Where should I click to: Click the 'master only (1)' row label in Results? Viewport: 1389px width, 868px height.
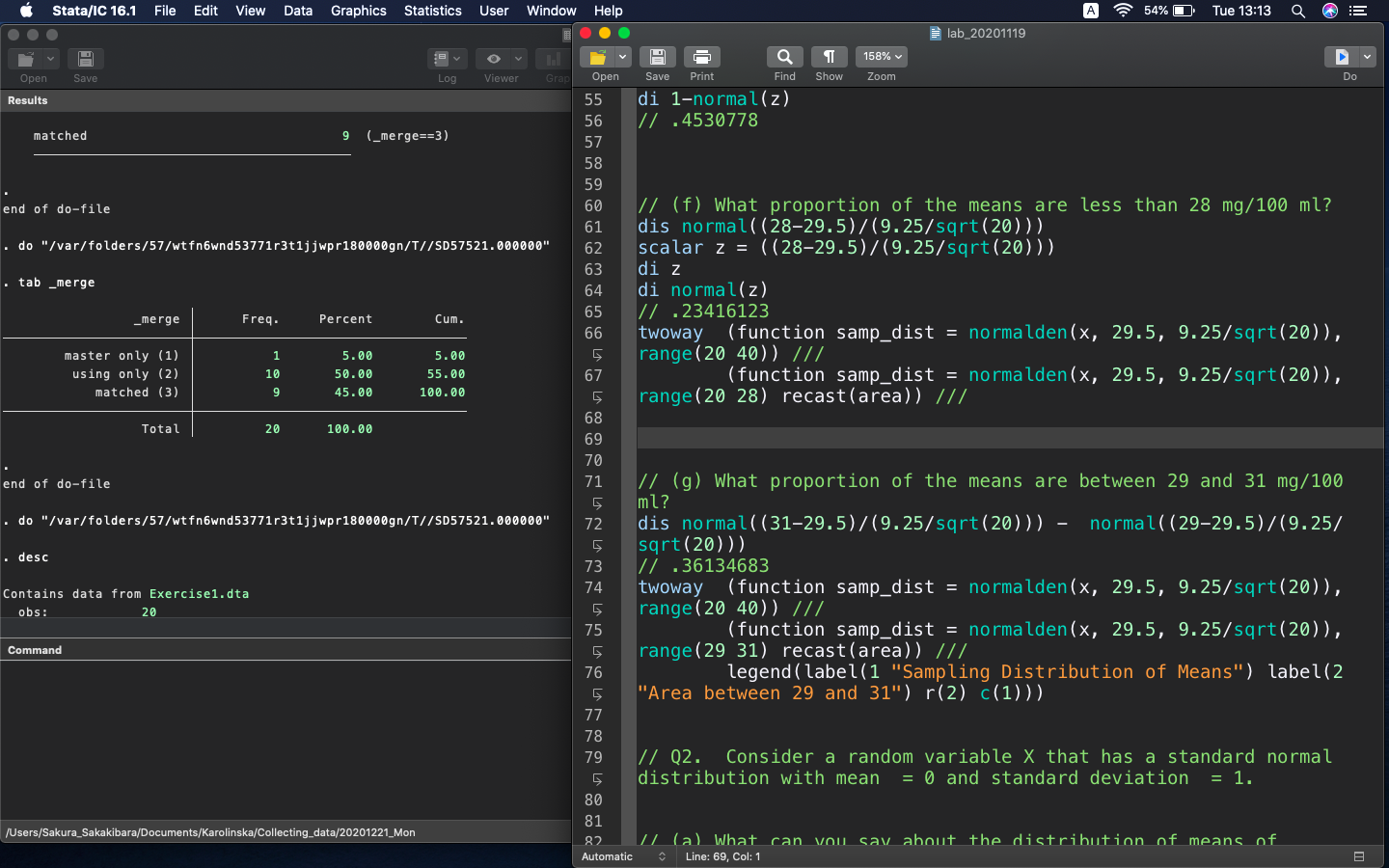122,356
